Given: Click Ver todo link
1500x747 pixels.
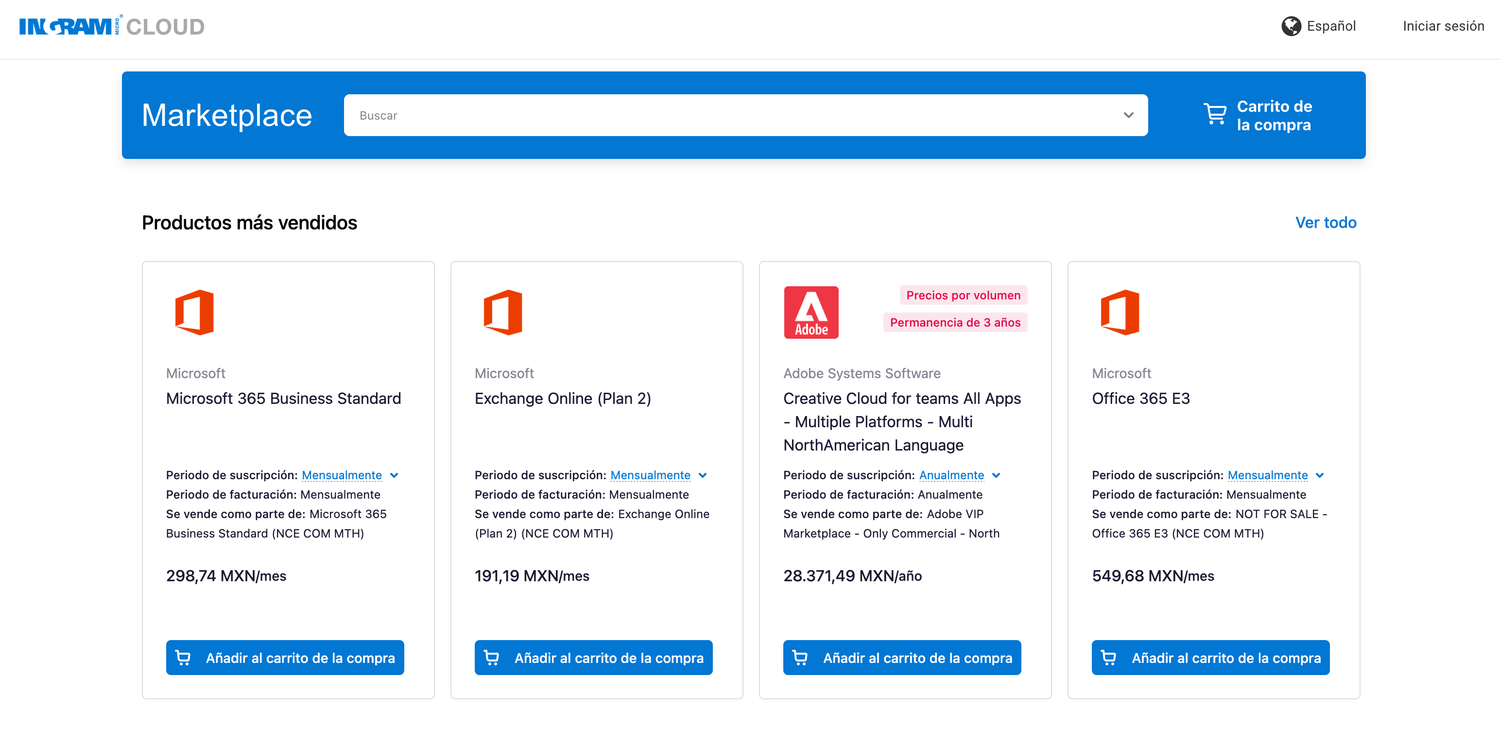Looking at the screenshot, I should point(1326,223).
